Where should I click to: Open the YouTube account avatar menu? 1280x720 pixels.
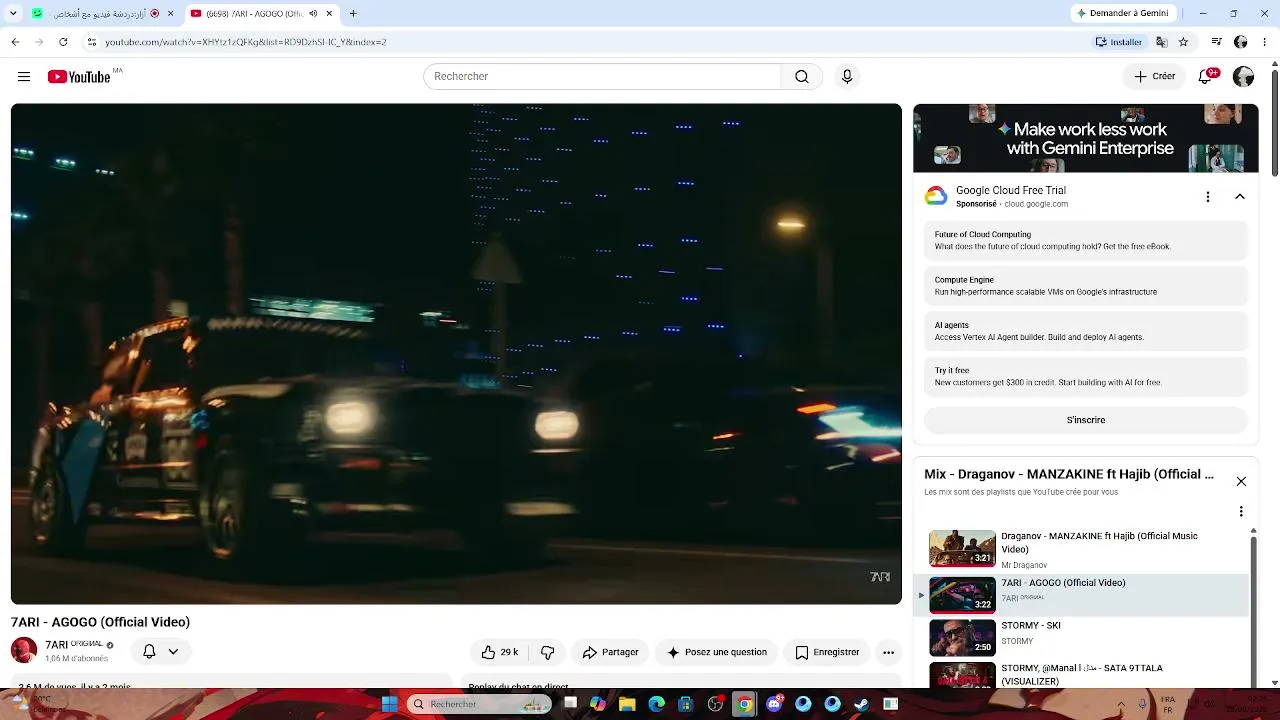click(1244, 77)
